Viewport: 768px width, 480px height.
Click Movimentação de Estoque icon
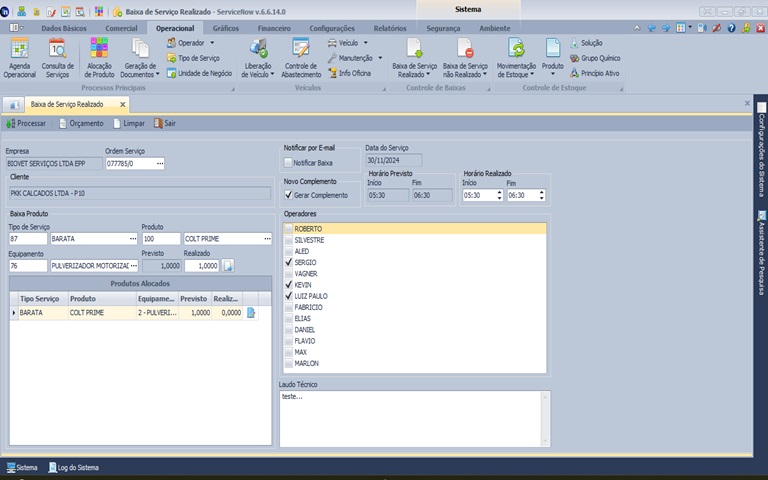(516, 57)
